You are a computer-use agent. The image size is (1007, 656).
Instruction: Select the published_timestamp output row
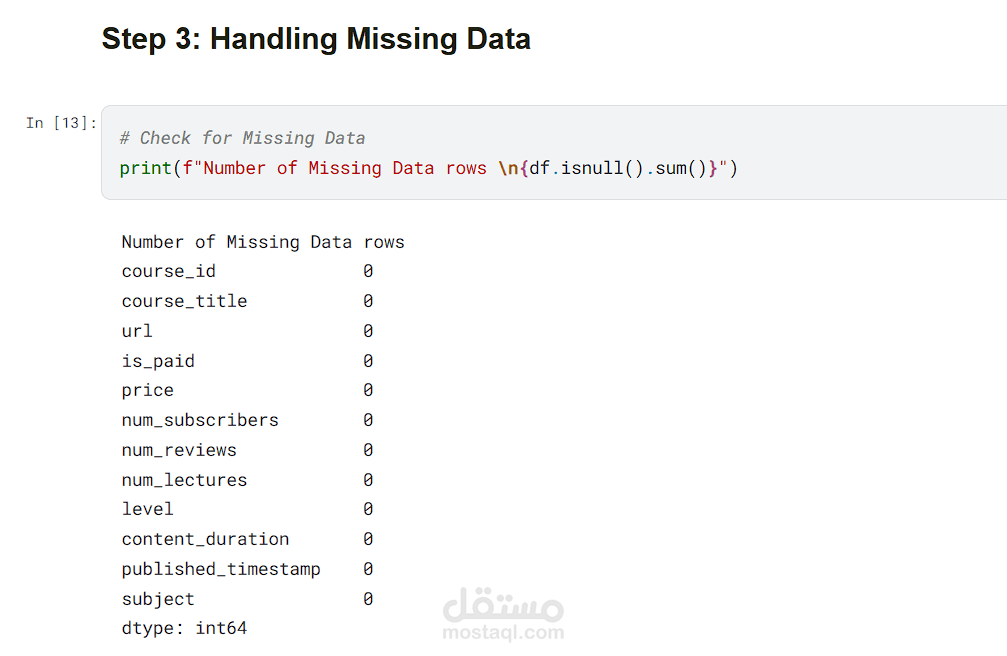(x=247, y=569)
